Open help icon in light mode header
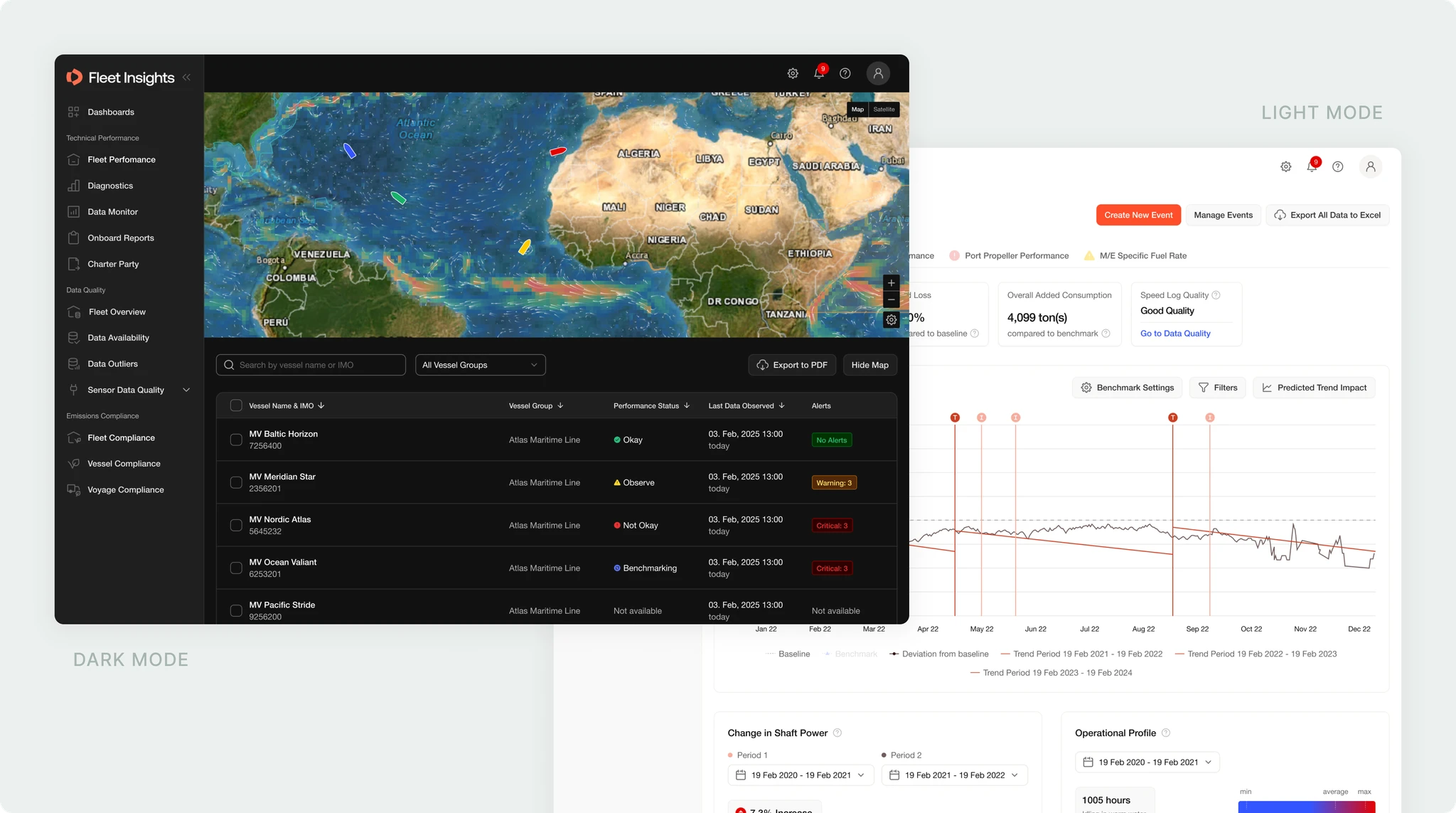The image size is (1456, 813). point(1338,166)
